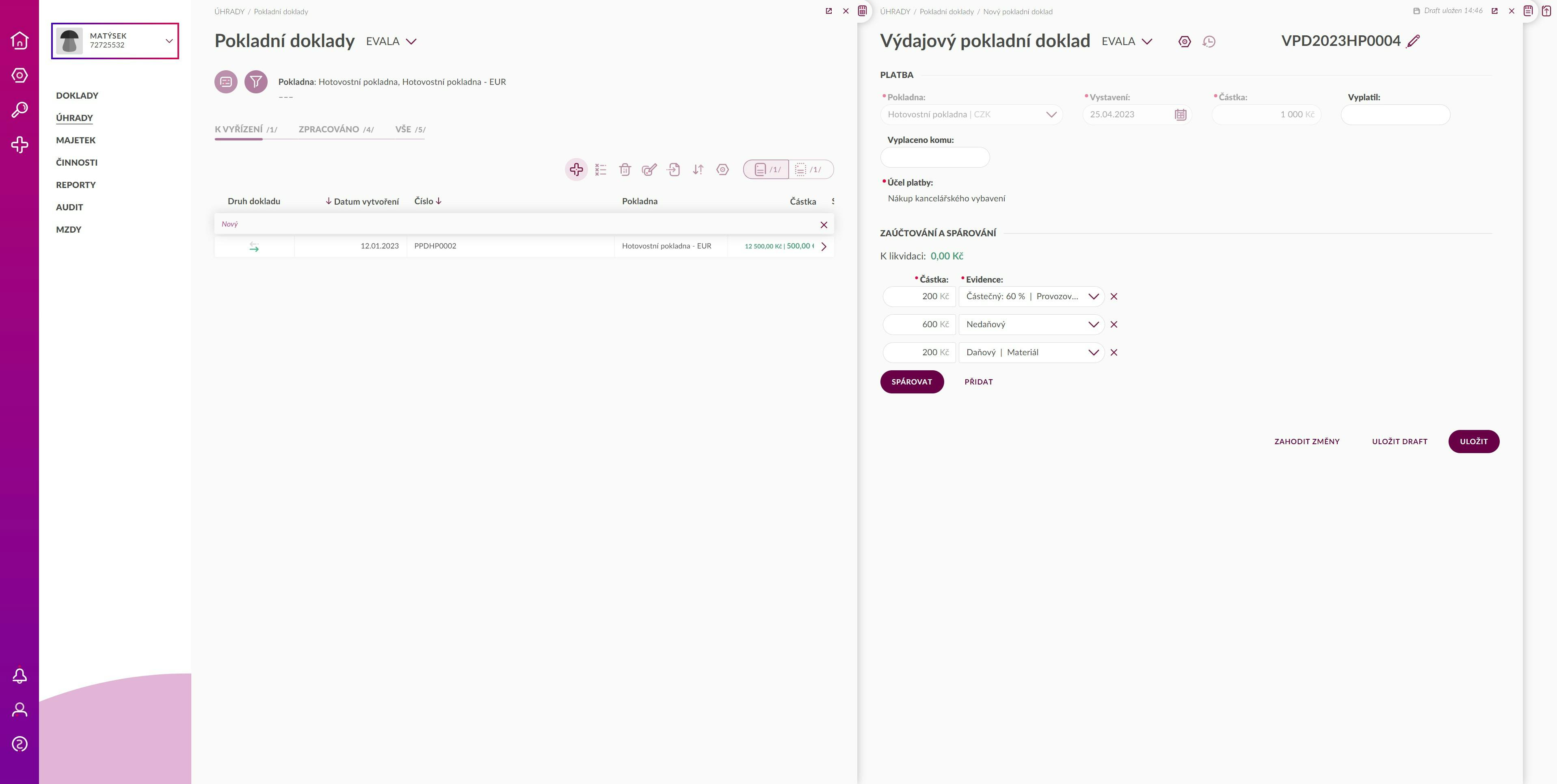
Task: Open the home icon in left sidebar
Action: click(x=19, y=41)
